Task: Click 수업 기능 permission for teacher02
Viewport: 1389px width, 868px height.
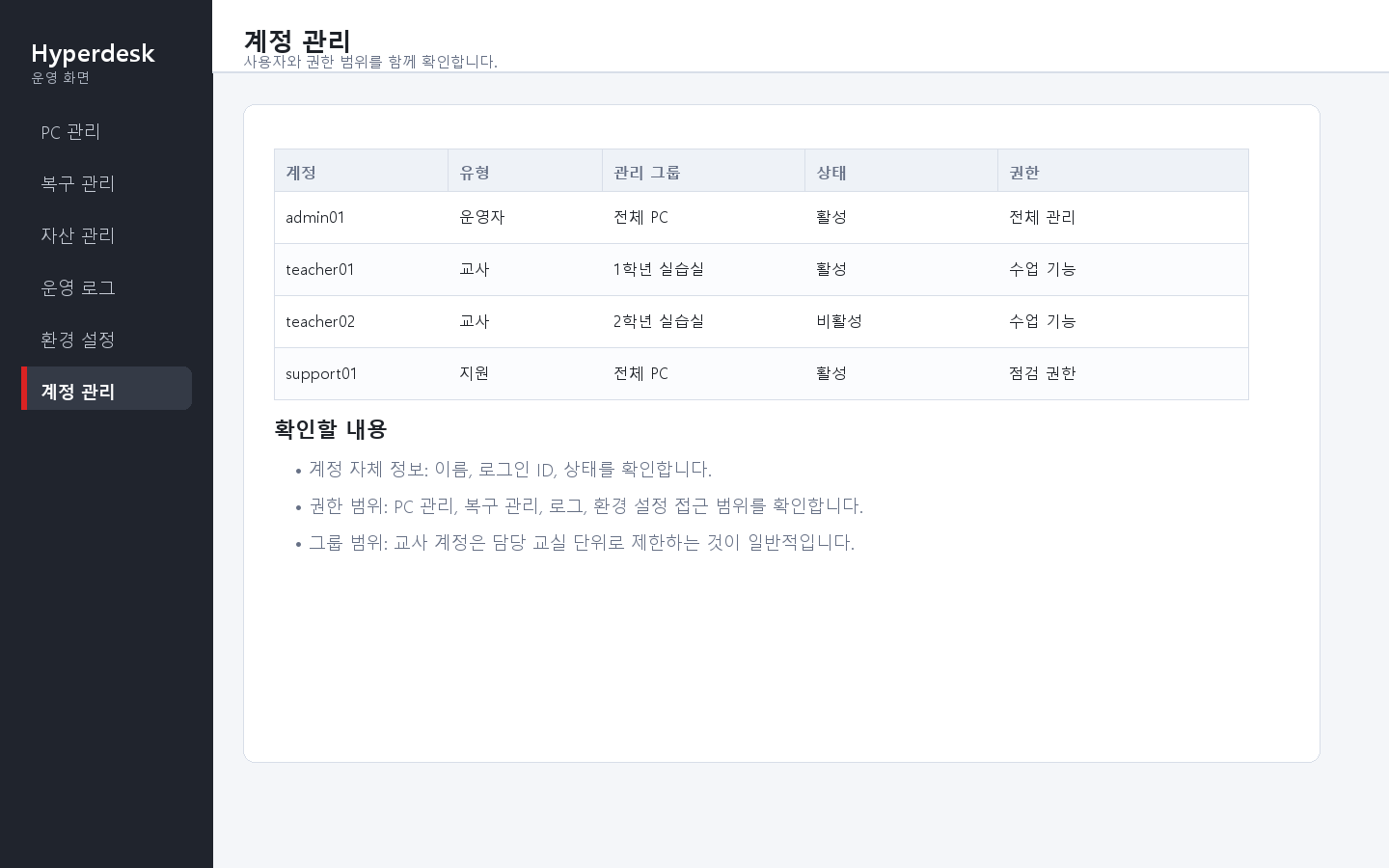Action: 1123,322
